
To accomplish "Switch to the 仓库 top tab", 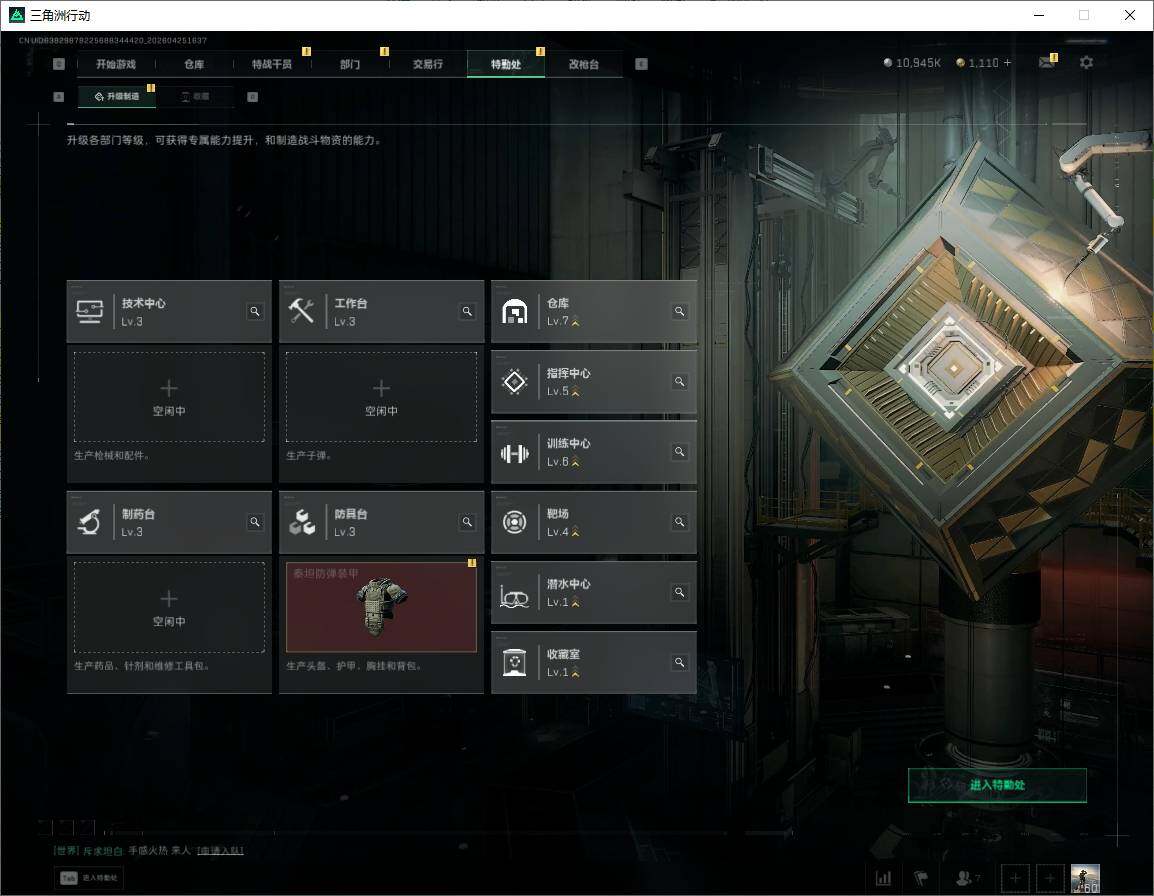I will (194, 64).
